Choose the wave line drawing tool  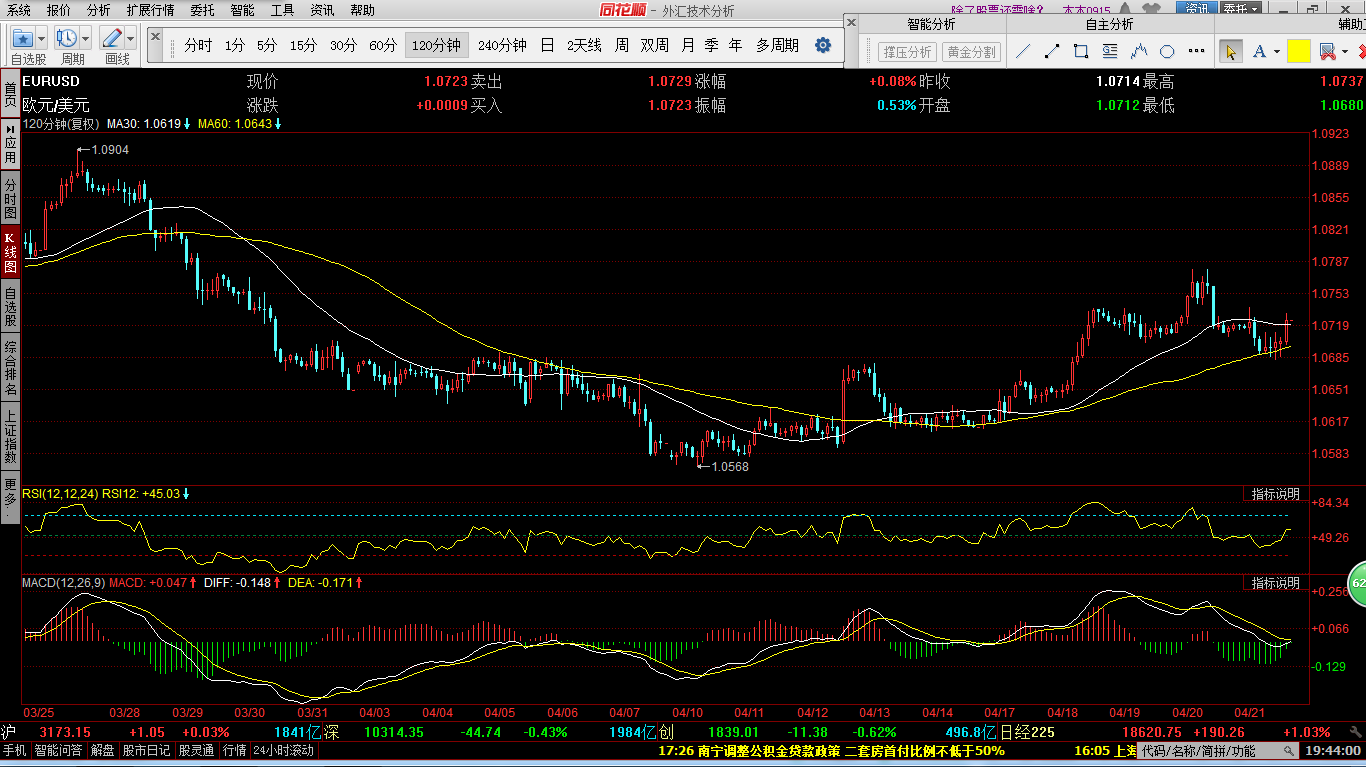[x=1138, y=51]
